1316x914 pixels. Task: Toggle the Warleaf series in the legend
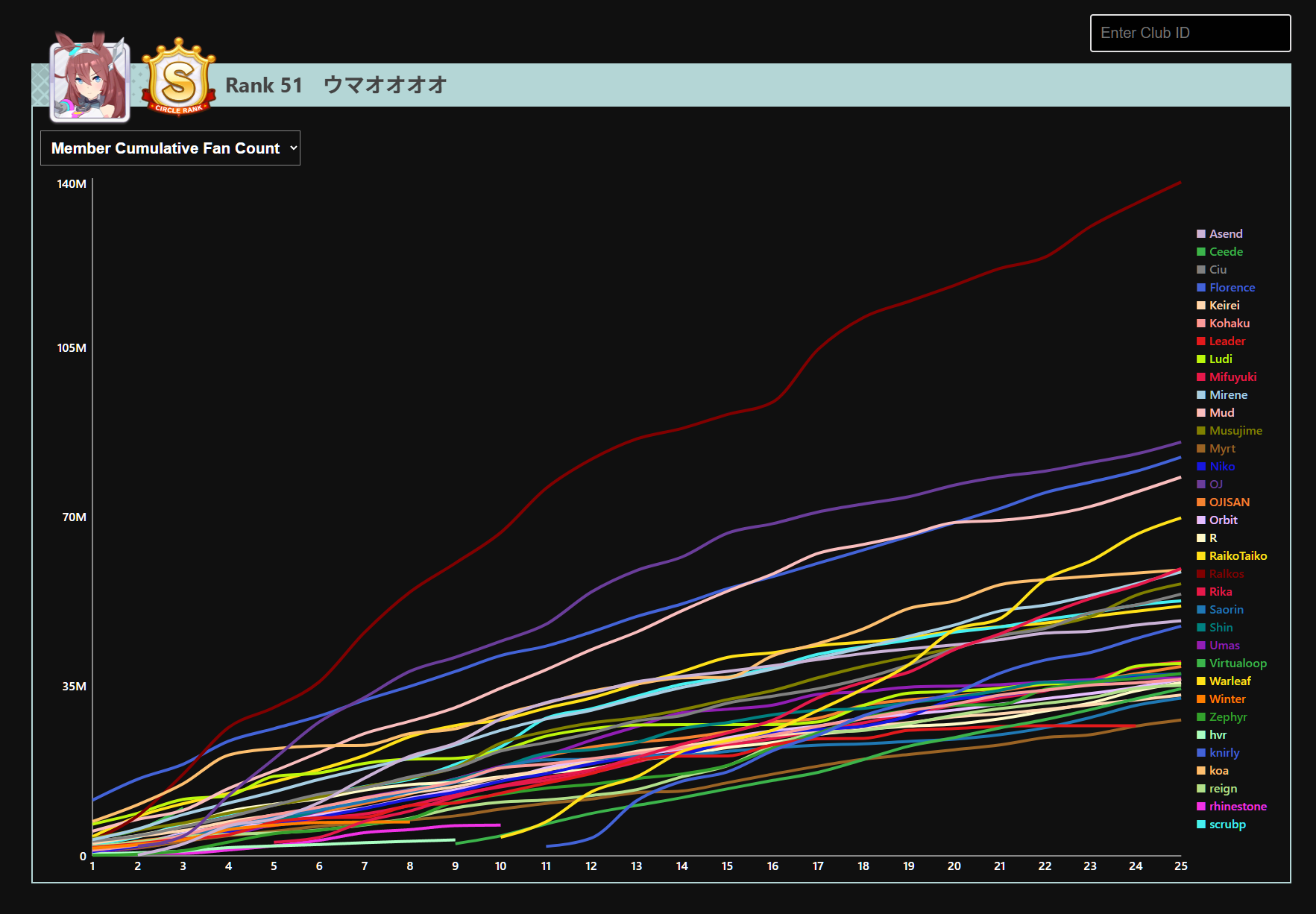[1224, 681]
